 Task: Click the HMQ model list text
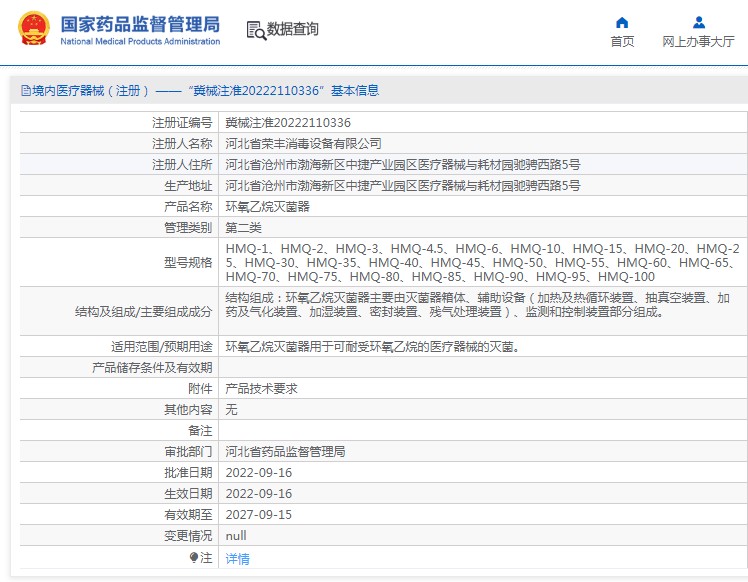click(482, 262)
